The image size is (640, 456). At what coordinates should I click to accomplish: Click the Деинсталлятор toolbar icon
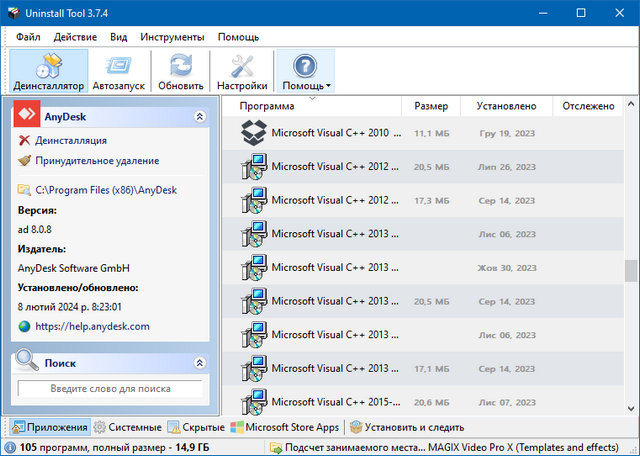coord(48,71)
